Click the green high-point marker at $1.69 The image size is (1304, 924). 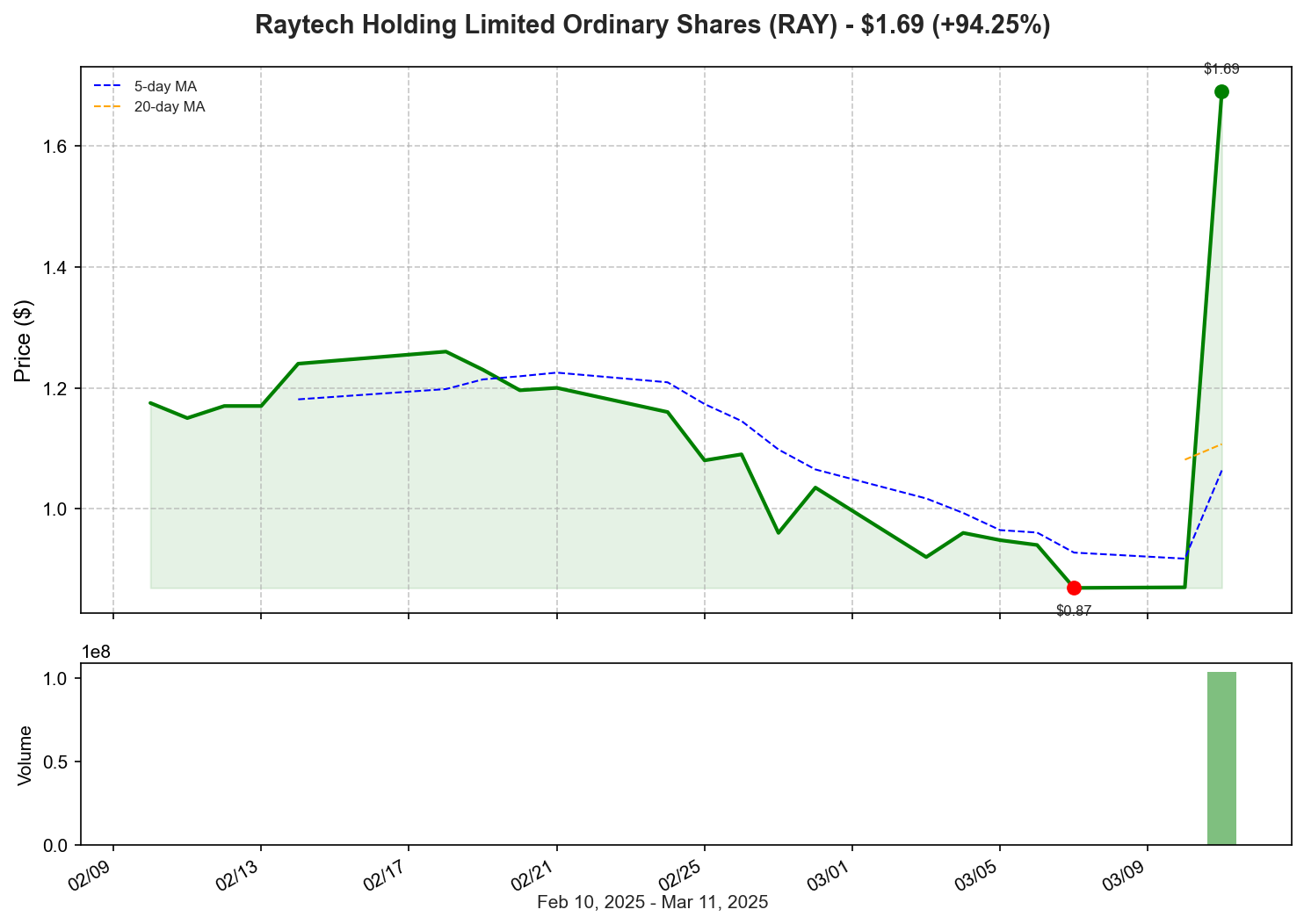(x=1221, y=91)
